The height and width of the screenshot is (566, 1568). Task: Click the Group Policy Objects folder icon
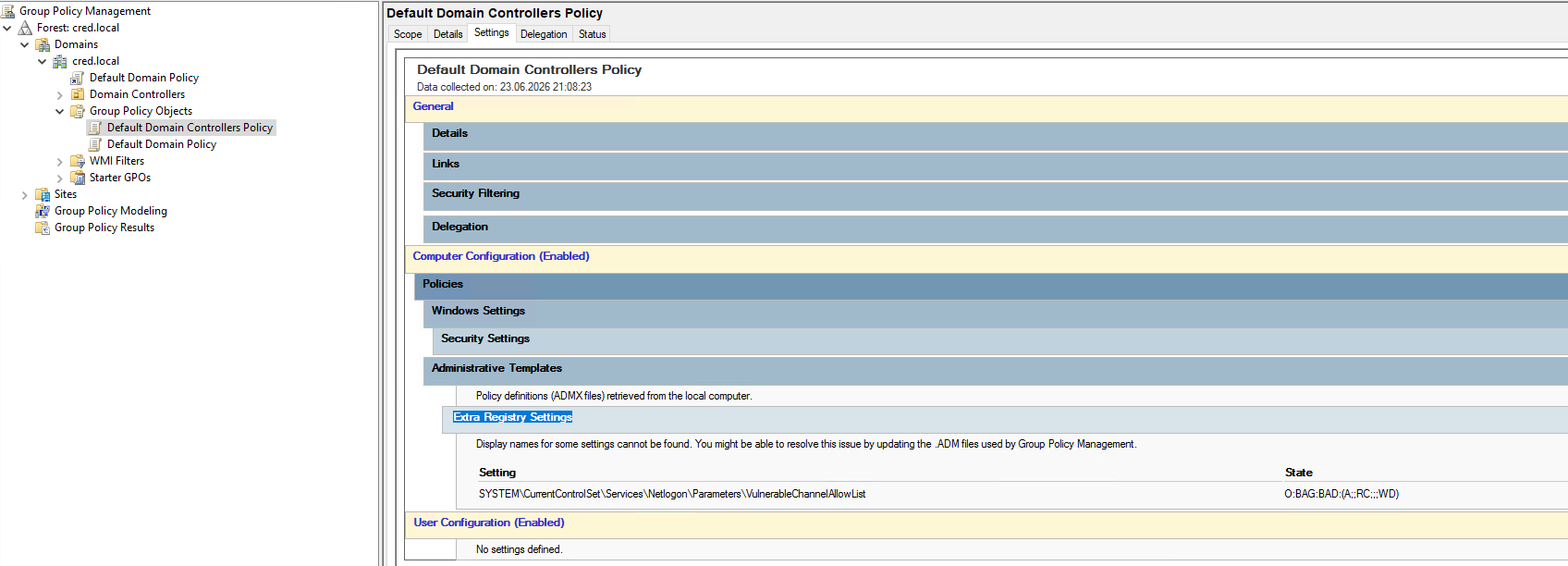[78, 111]
